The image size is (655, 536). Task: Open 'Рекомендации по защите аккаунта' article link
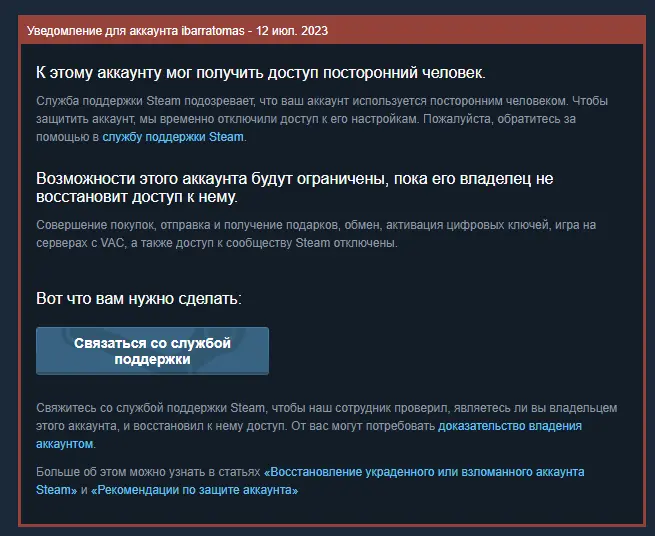click(x=194, y=490)
